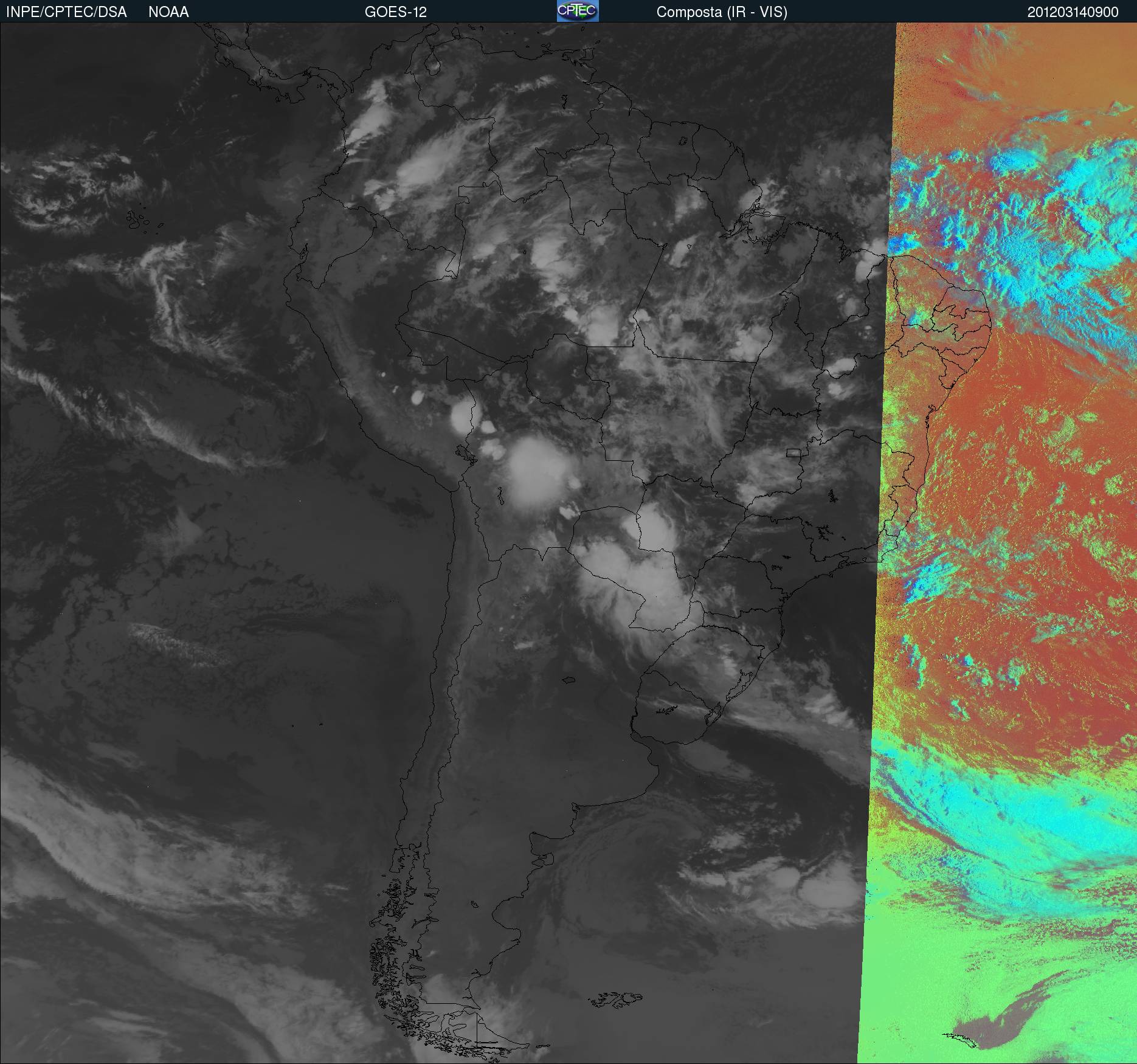Select the GOES-12 satellite label

[x=395, y=12]
